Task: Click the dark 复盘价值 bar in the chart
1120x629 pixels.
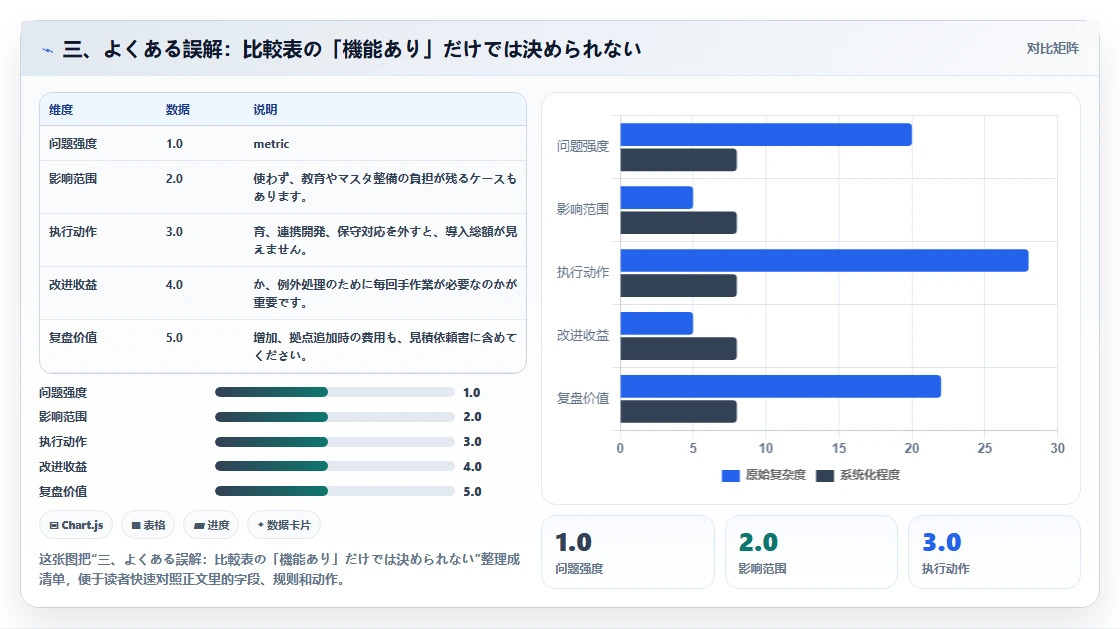Action: (678, 411)
